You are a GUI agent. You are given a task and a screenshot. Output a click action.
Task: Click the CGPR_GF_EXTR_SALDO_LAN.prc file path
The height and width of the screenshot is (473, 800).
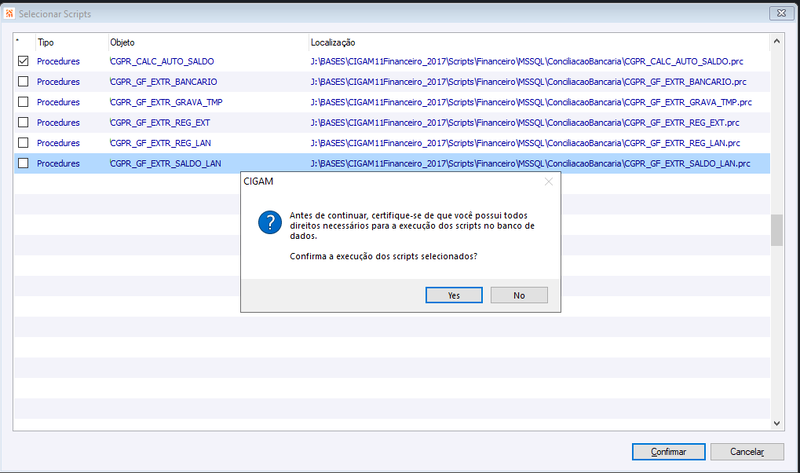(x=530, y=163)
